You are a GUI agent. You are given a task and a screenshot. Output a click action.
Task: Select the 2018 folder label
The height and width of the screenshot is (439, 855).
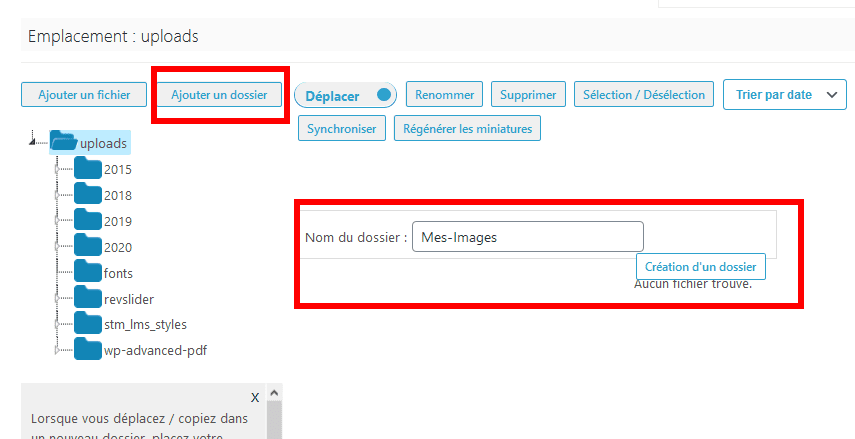[118, 195]
